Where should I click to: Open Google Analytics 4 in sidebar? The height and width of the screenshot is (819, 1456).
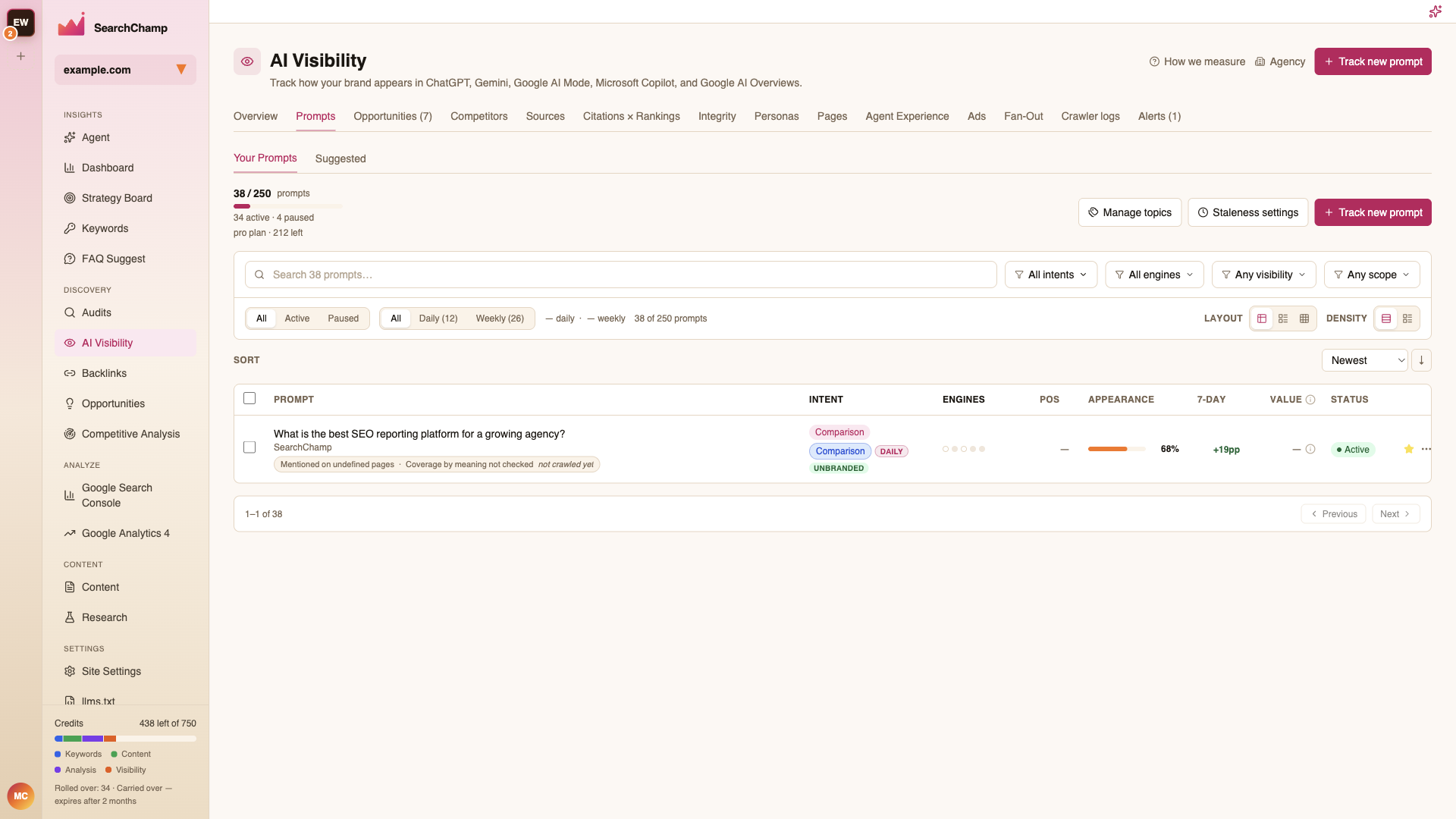[x=125, y=533]
